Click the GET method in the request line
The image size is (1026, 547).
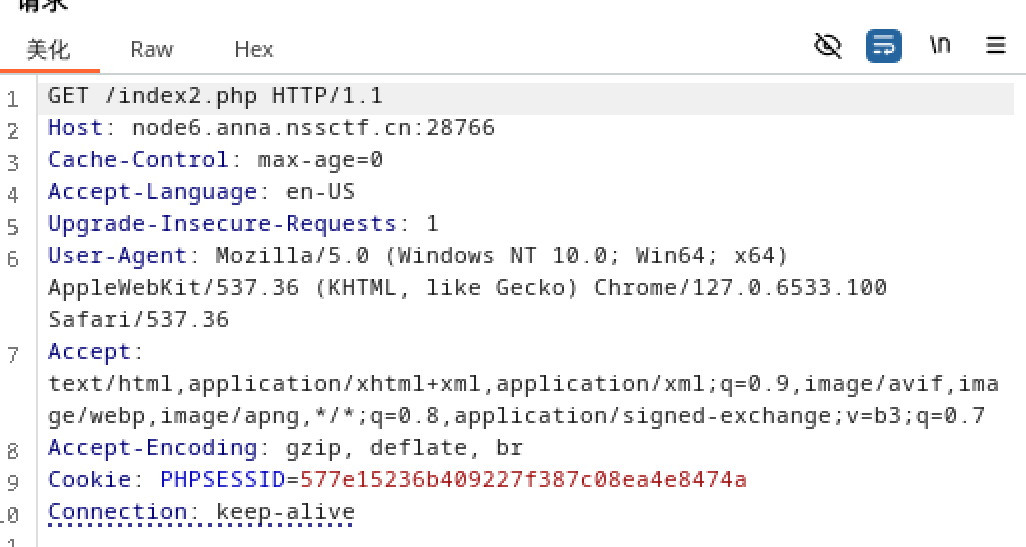click(x=68, y=96)
